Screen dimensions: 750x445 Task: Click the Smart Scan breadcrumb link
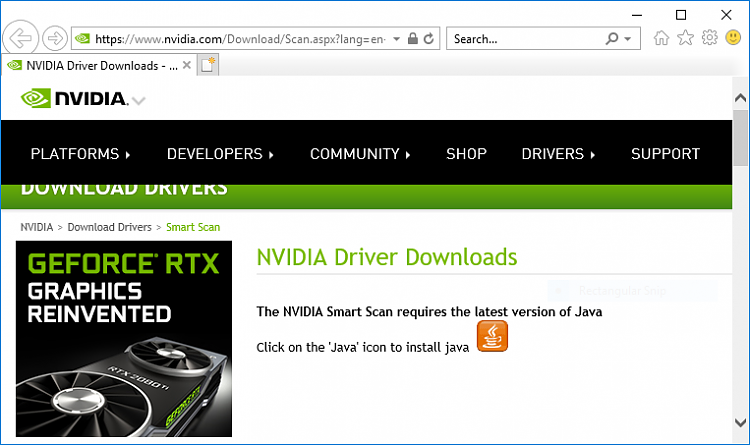[x=193, y=227]
